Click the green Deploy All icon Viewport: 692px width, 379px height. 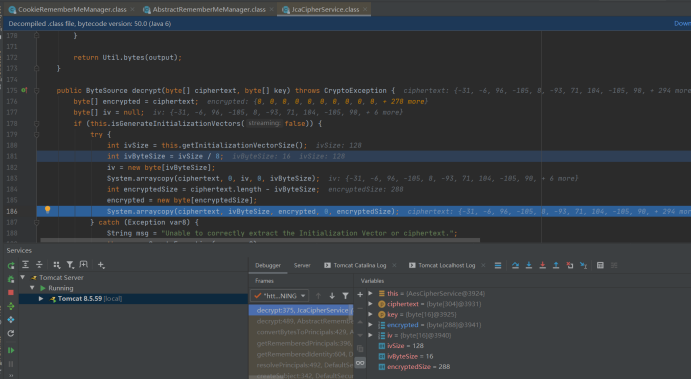[11, 306]
